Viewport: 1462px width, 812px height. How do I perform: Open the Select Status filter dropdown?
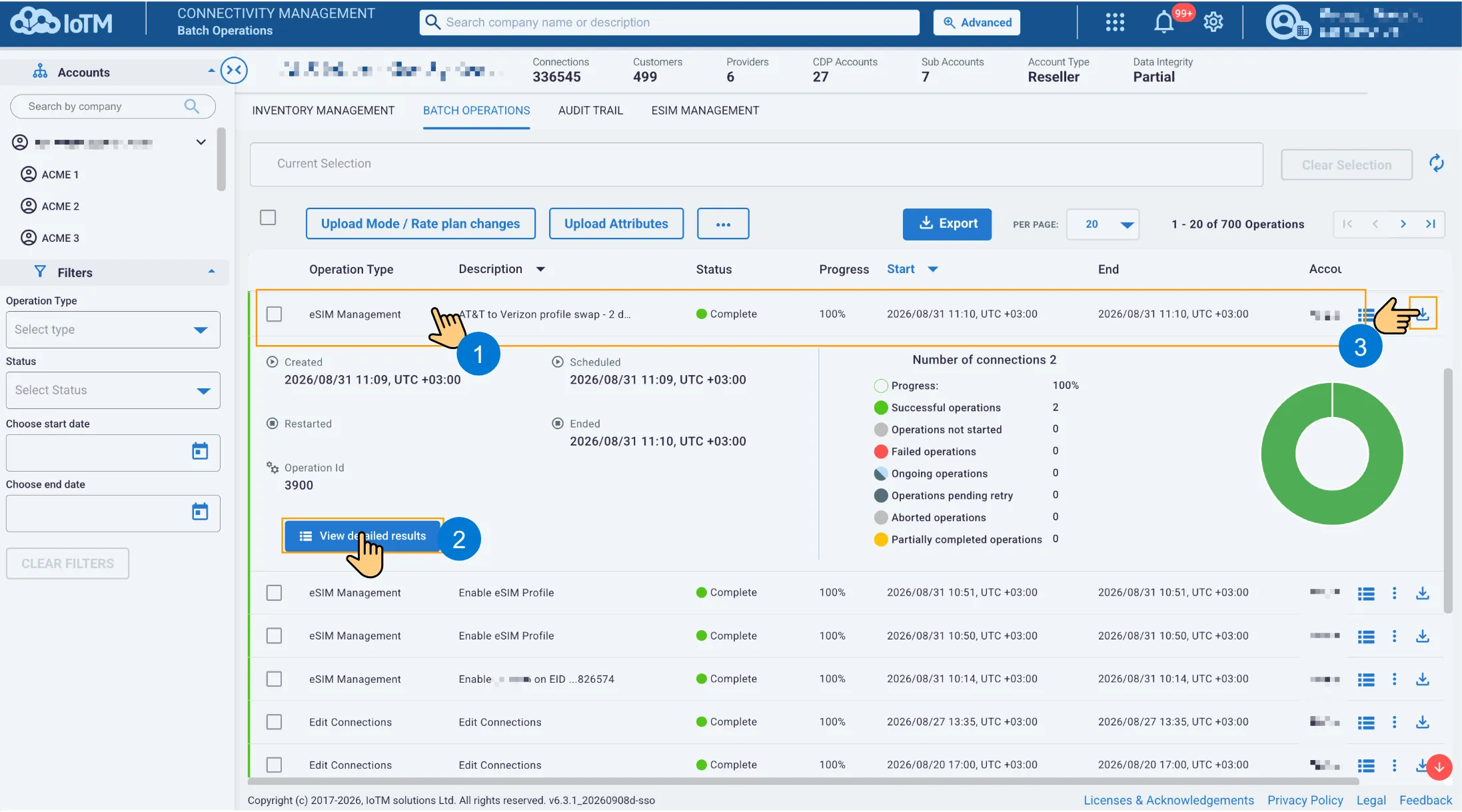[113, 390]
